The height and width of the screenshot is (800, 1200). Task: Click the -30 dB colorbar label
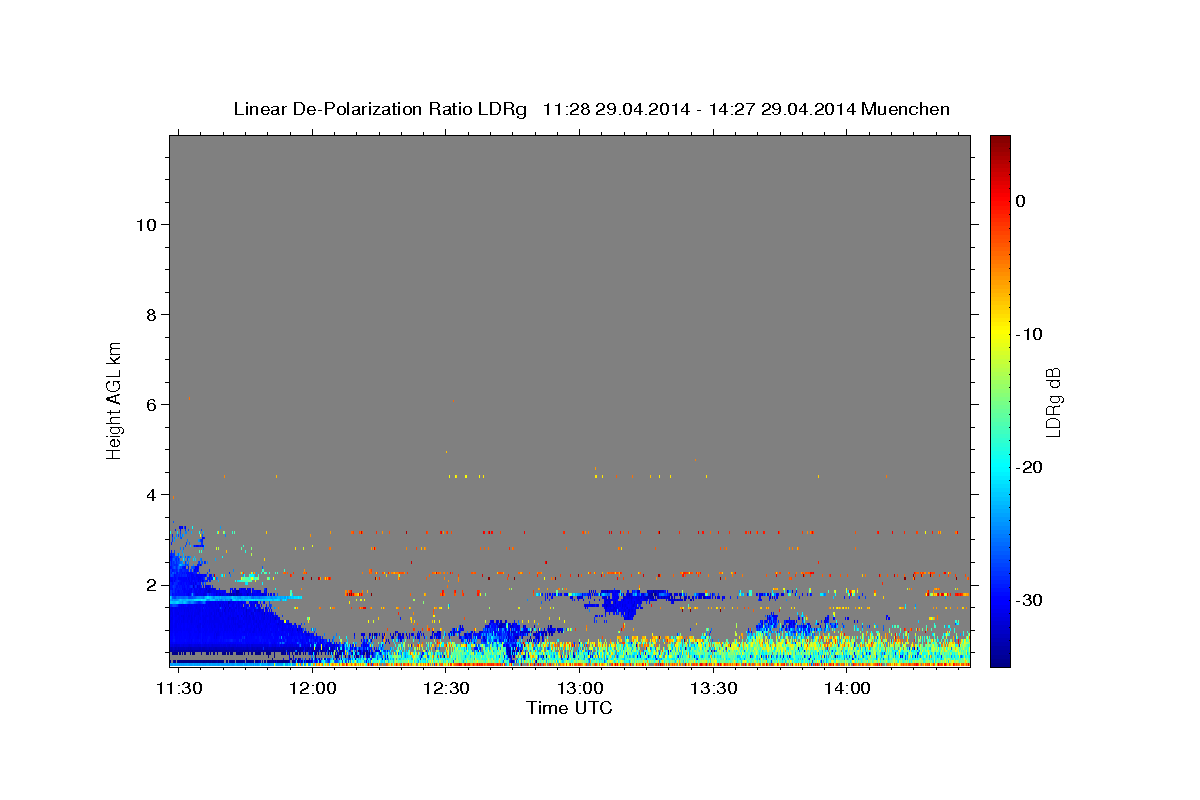point(1030,600)
